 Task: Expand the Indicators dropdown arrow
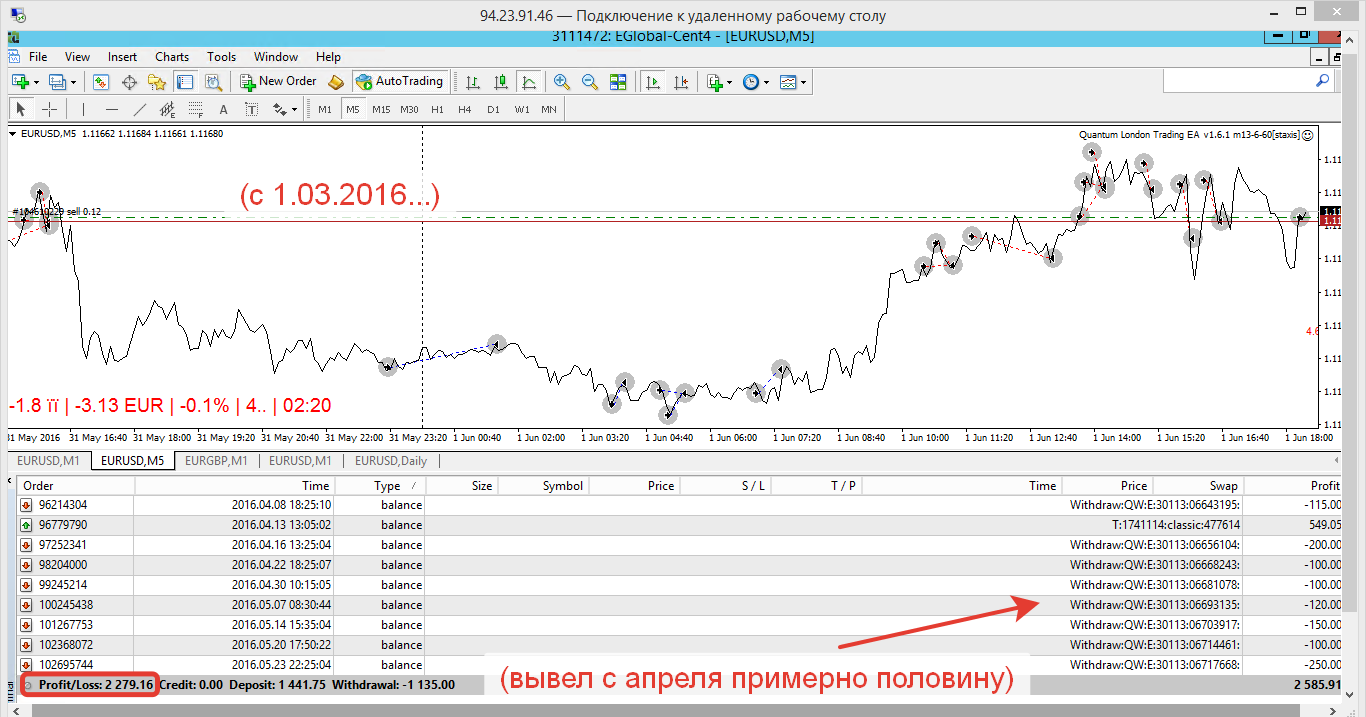click(x=730, y=82)
